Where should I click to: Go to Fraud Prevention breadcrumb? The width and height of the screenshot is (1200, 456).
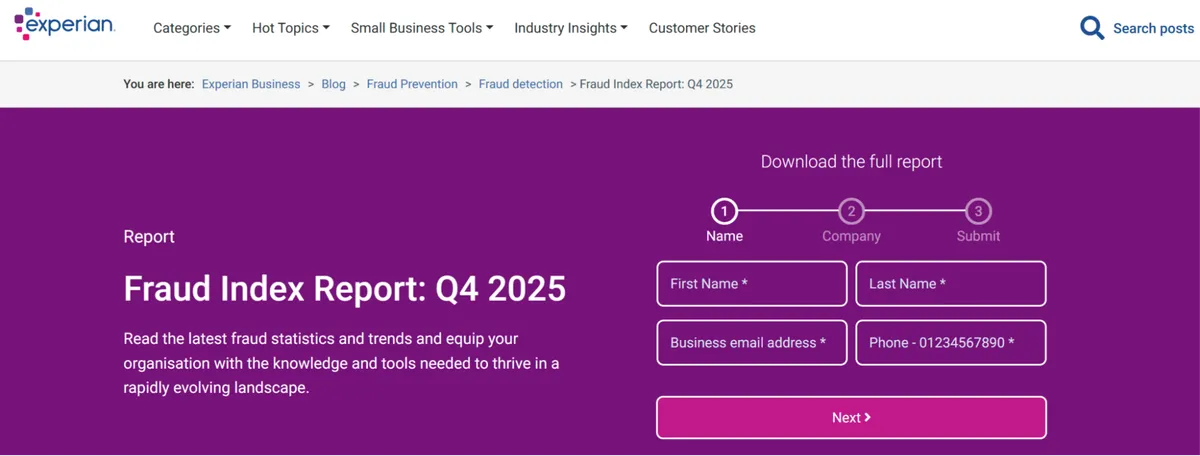(x=412, y=84)
